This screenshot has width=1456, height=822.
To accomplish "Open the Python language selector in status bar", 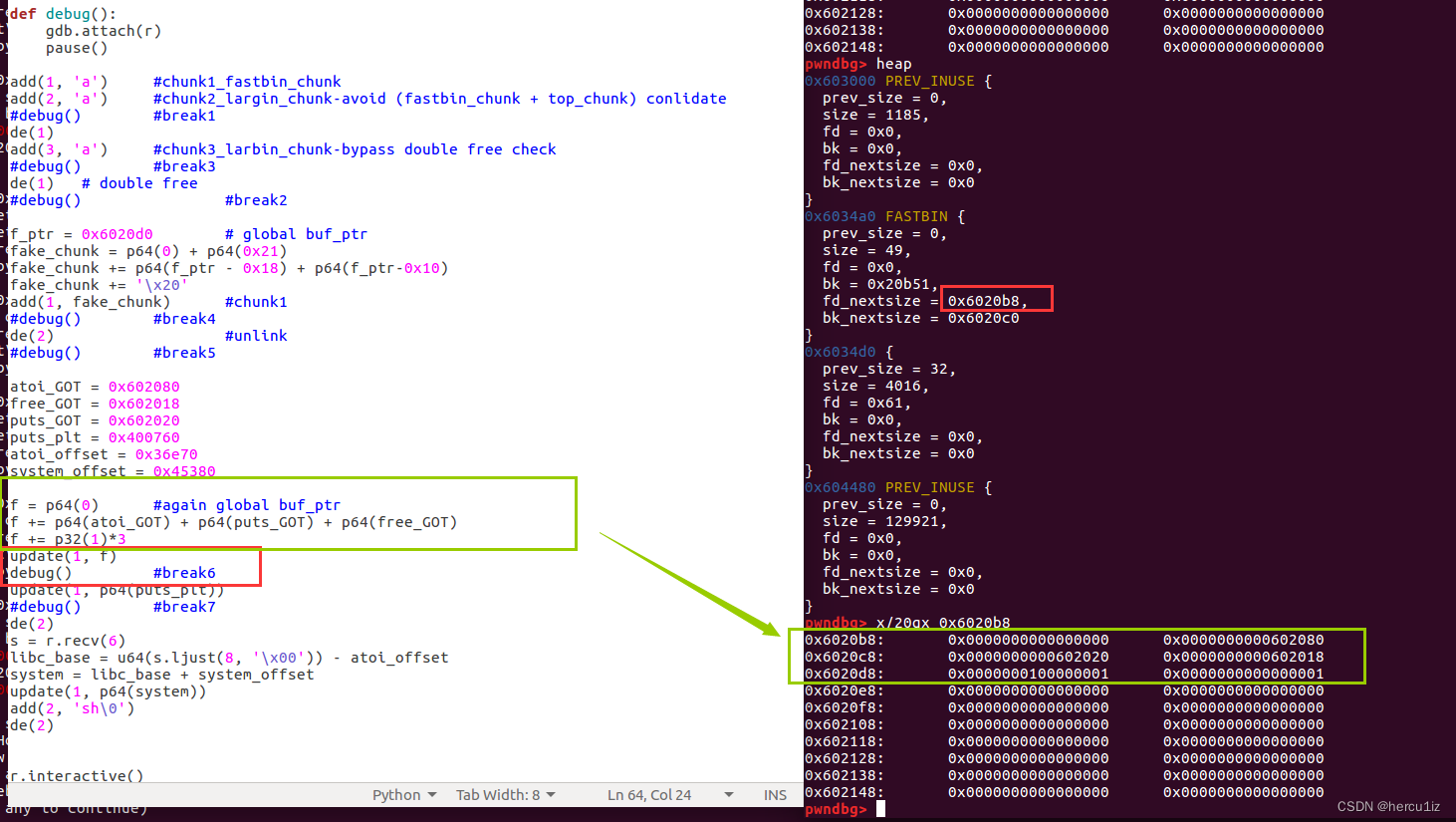I will click(404, 795).
